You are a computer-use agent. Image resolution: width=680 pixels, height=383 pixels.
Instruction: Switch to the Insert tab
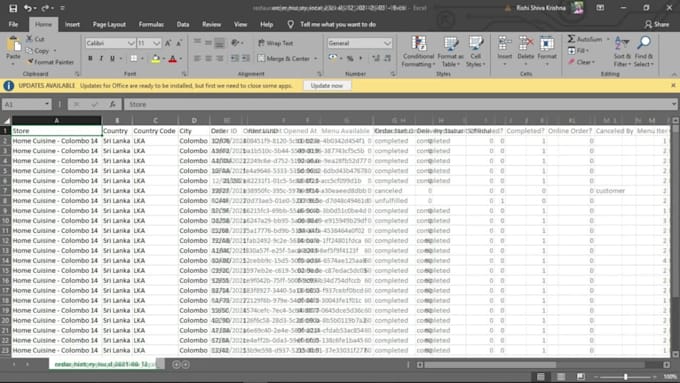(x=72, y=24)
